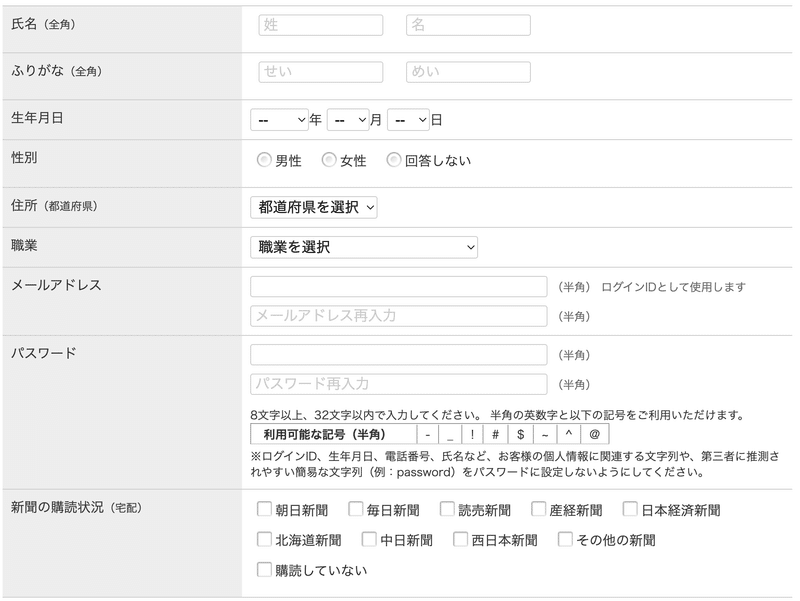This screenshot has width=800, height=601.
Task: Check the 西日本新聞 checkbox
Action: coord(461,539)
